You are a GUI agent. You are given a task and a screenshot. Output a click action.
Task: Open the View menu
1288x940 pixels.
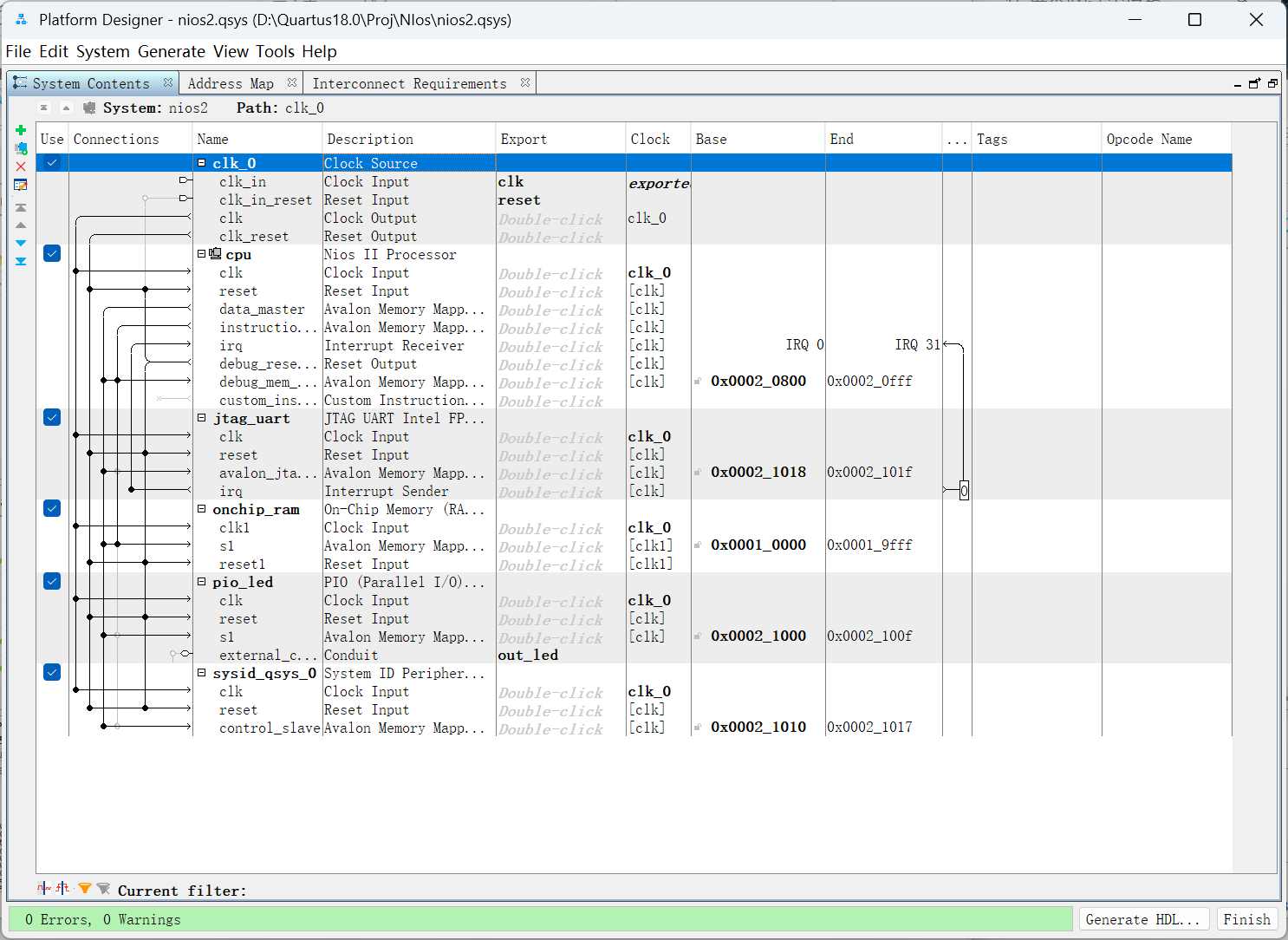pyautogui.click(x=231, y=52)
